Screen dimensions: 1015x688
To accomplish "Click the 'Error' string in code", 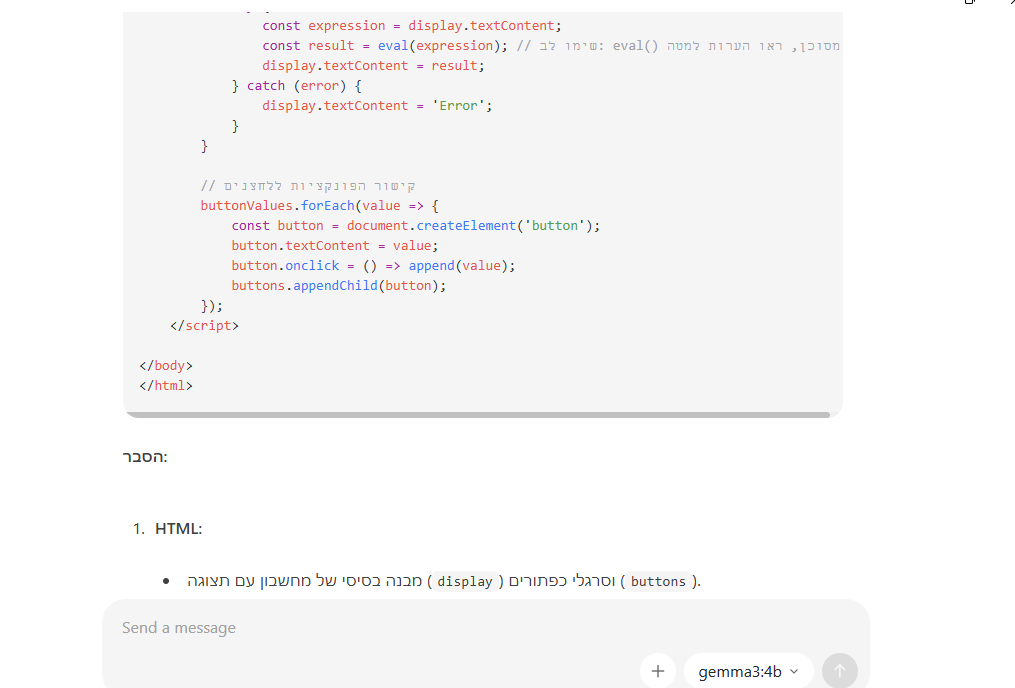I will click(x=459, y=105).
